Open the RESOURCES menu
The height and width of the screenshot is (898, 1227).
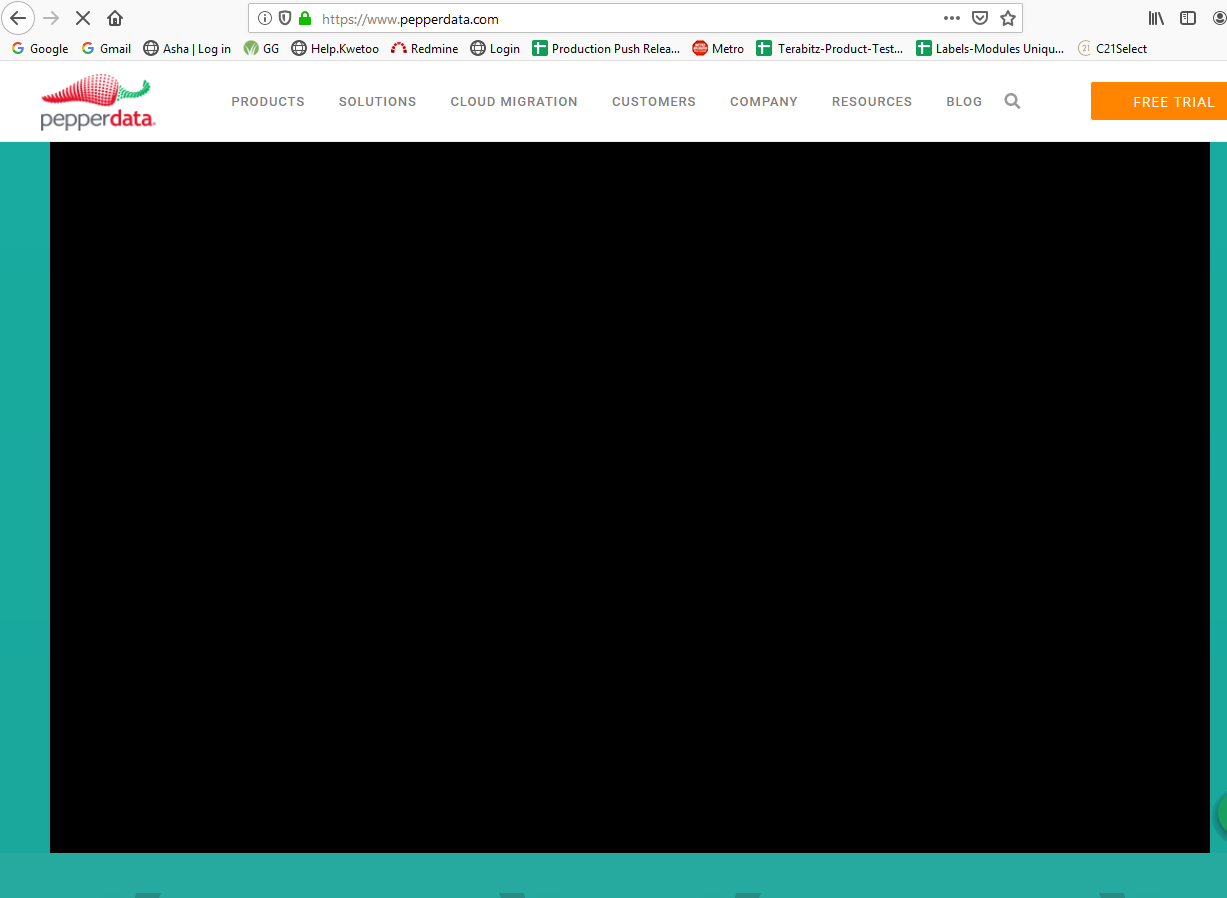point(872,102)
